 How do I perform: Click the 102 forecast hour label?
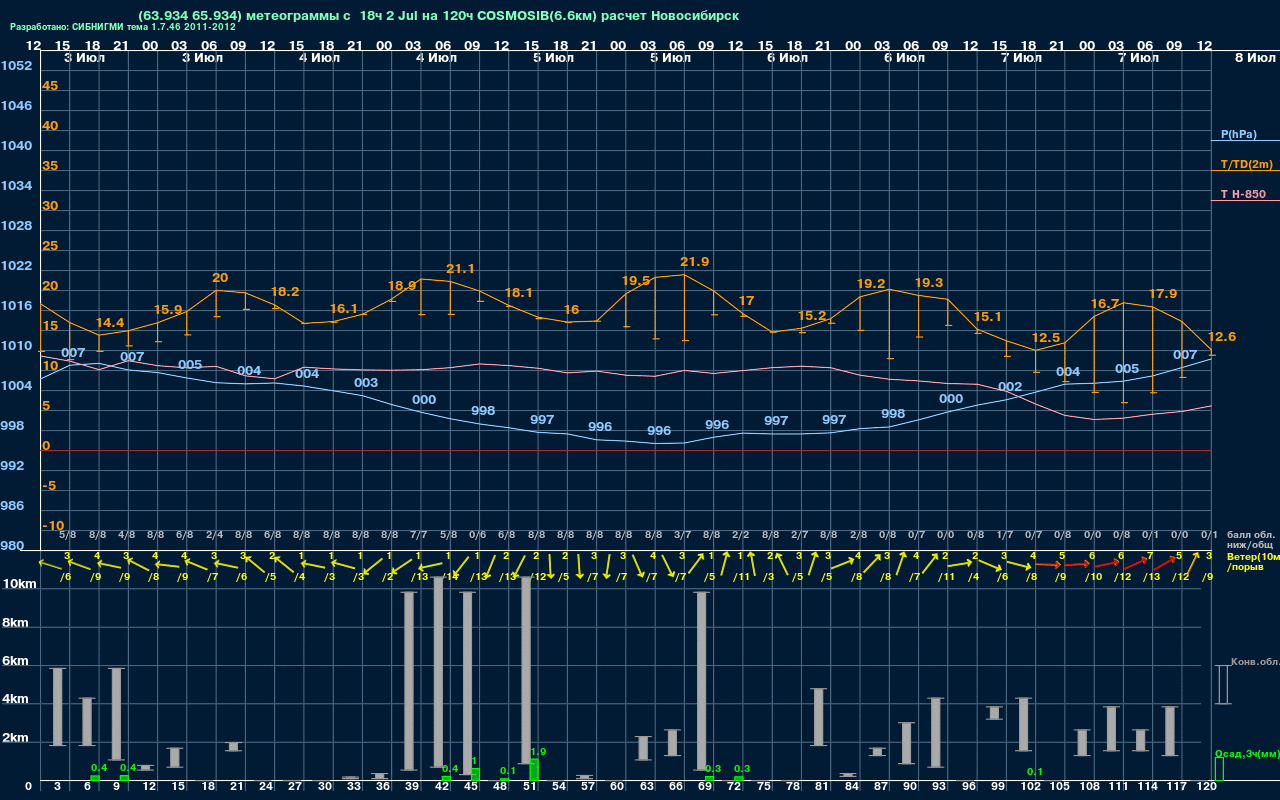(x=1031, y=788)
